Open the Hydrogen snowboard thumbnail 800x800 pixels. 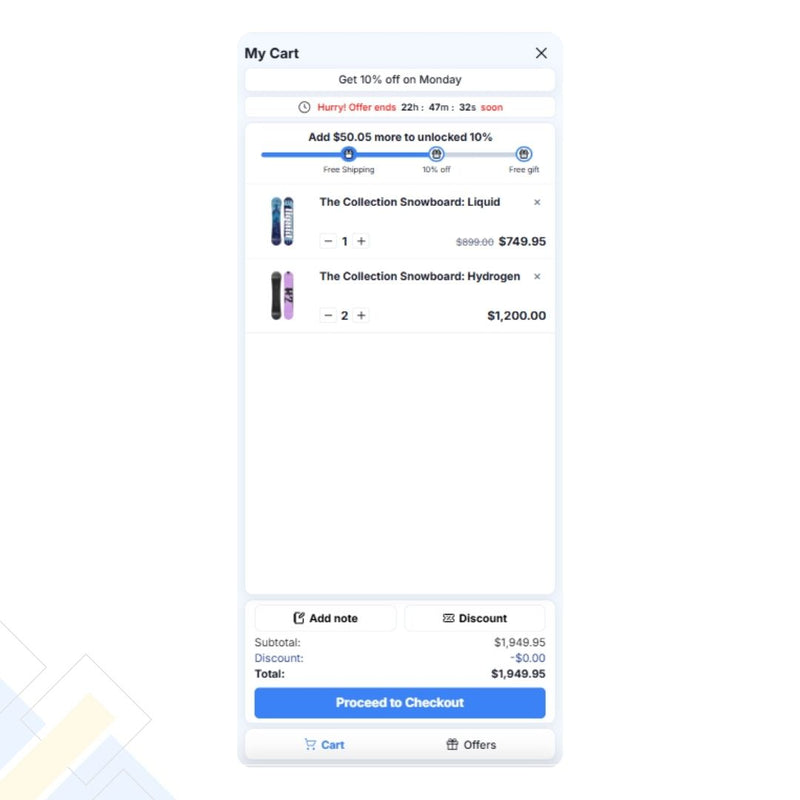pyautogui.click(x=282, y=295)
